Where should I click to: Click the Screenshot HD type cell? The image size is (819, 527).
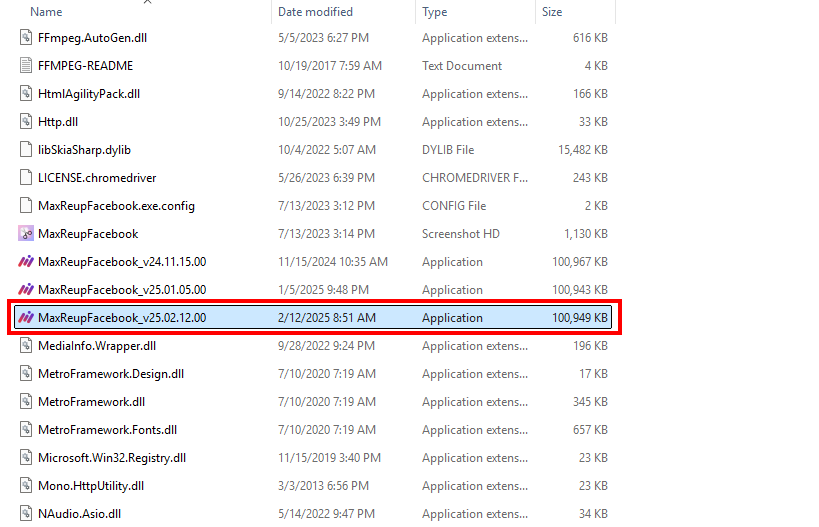click(x=461, y=233)
